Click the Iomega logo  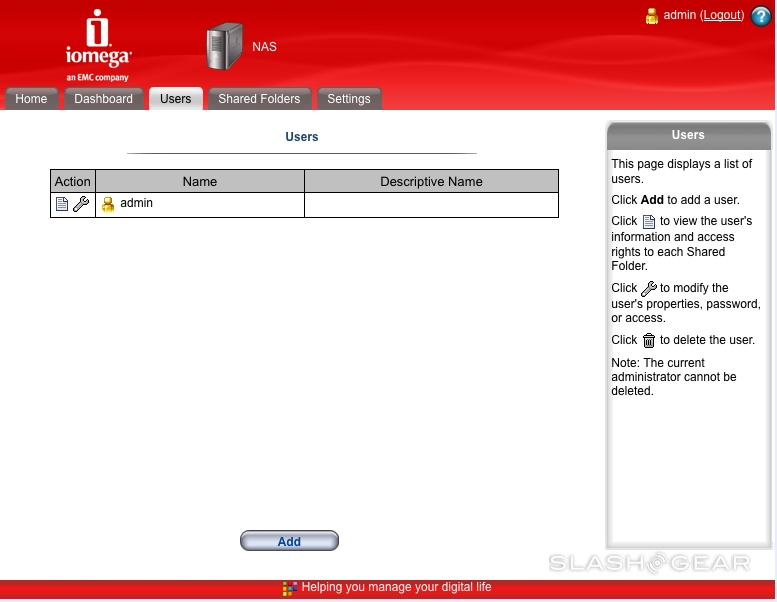tap(97, 45)
